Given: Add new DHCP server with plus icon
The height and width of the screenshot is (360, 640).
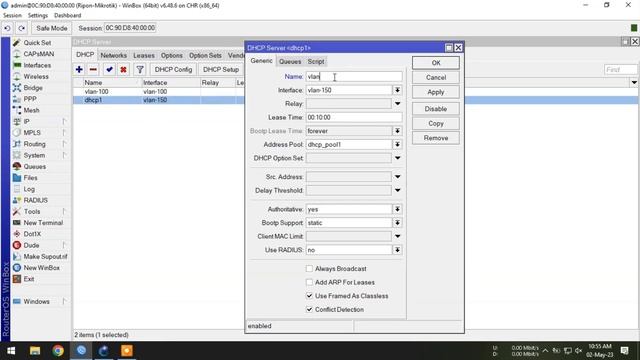Looking at the screenshot, I should (x=79, y=69).
